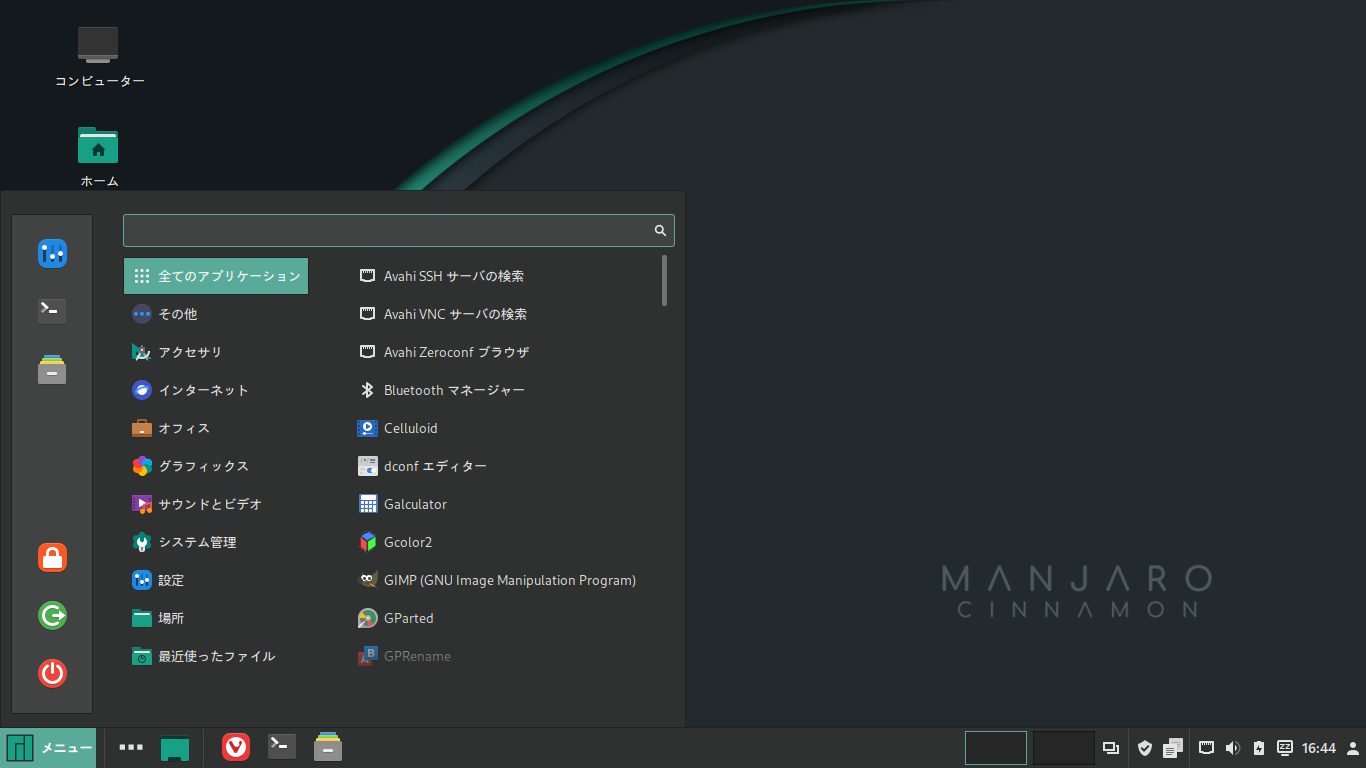Image resolution: width=1366 pixels, height=768 pixels.
Task: Open the volume tray icon
Action: 1232,748
